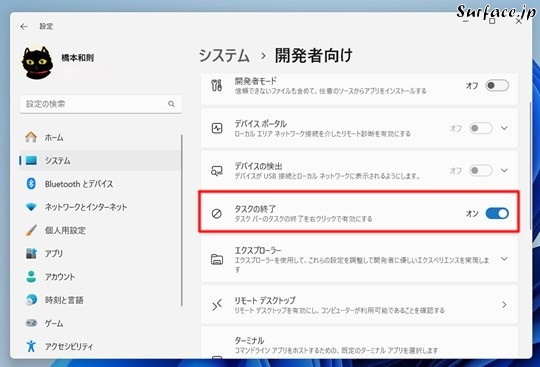This screenshot has height=367, width=540.
Task: Click the タスクの終了 prohibition icon
Action: [217, 213]
